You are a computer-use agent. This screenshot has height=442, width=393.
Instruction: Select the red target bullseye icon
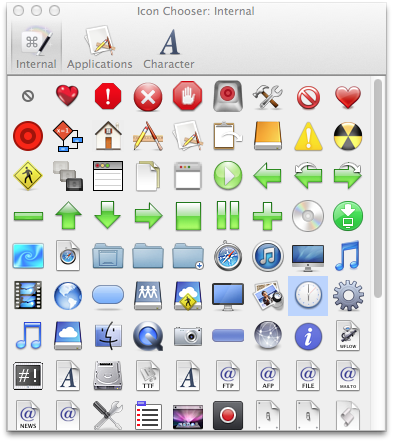tap(28, 136)
